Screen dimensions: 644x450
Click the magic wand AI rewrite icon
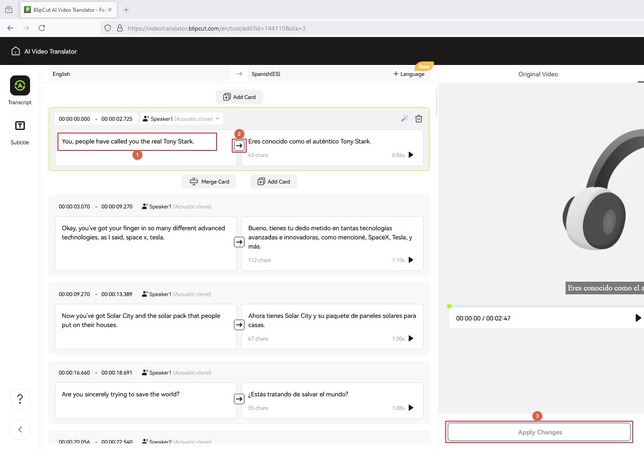(x=404, y=118)
